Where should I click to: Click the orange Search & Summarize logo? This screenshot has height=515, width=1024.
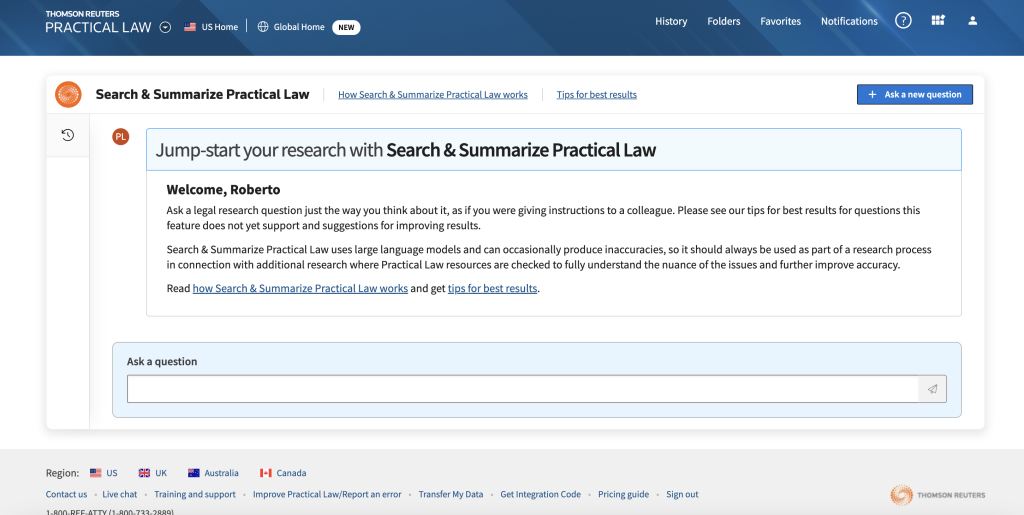68,94
